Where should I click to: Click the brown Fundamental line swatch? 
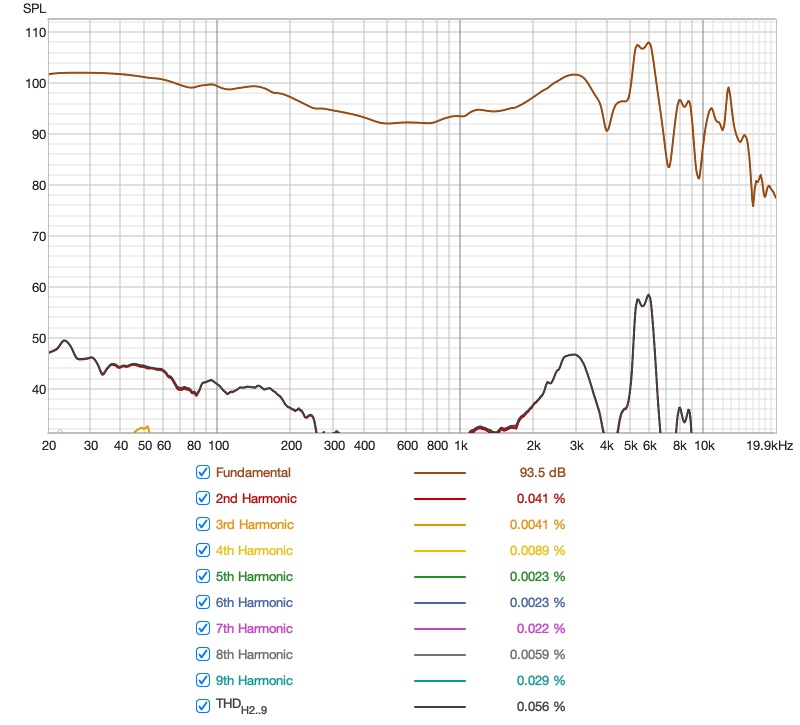[x=440, y=473]
